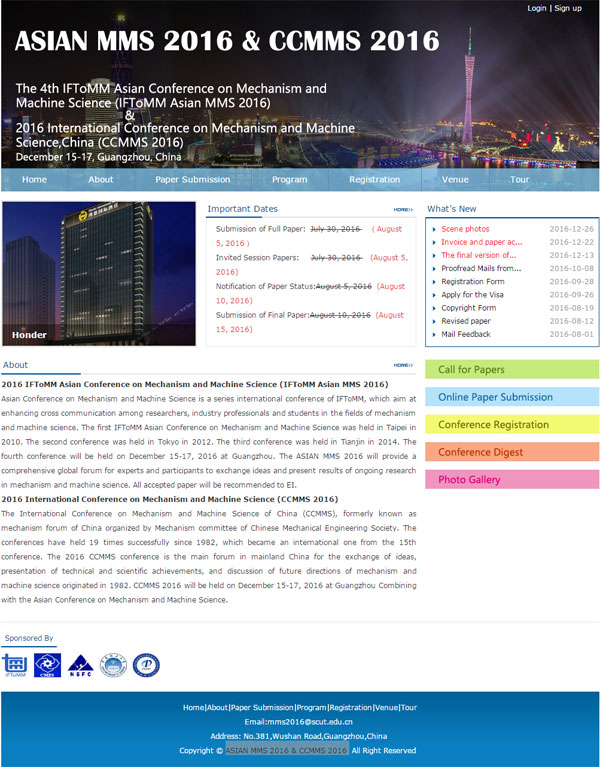Open the pink Photo Gallery button
The height and width of the screenshot is (767, 600).
pos(511,480)
